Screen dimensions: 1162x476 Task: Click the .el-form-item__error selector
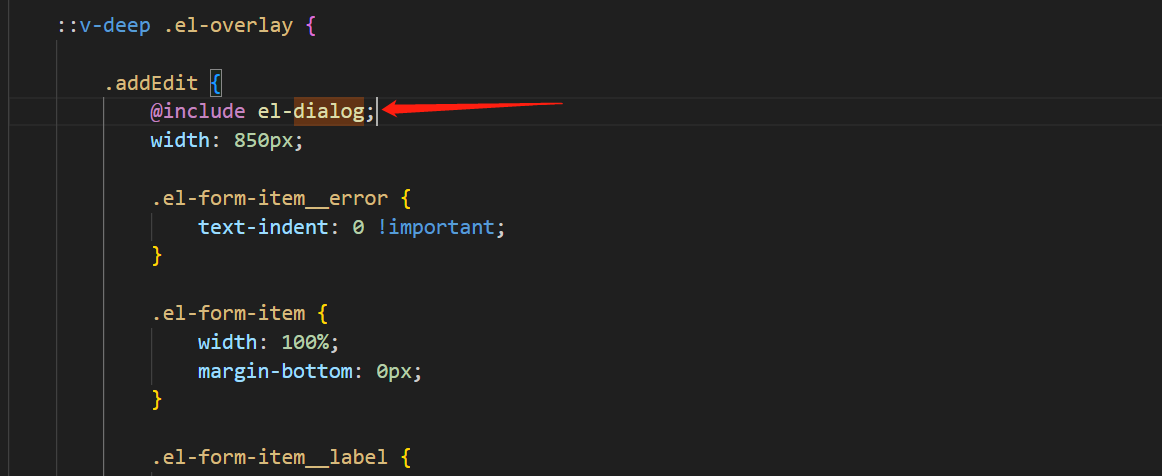[268, 198]
